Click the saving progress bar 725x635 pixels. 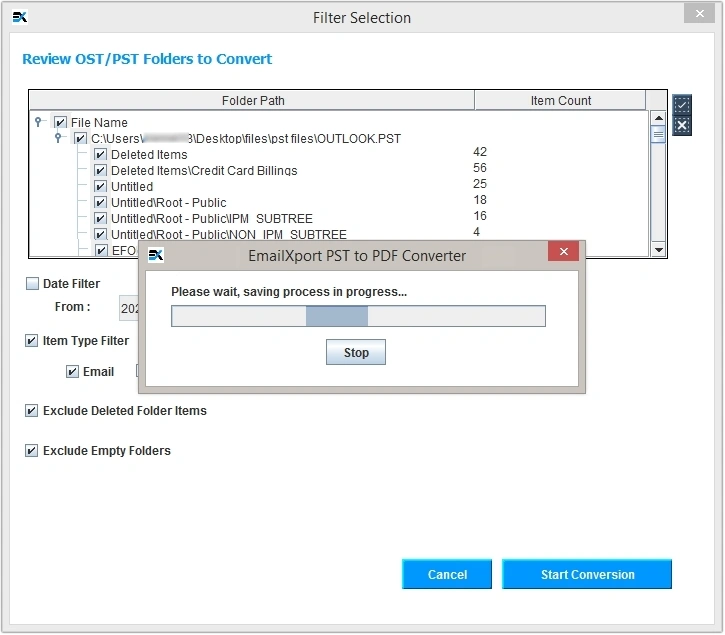(358, 316)
